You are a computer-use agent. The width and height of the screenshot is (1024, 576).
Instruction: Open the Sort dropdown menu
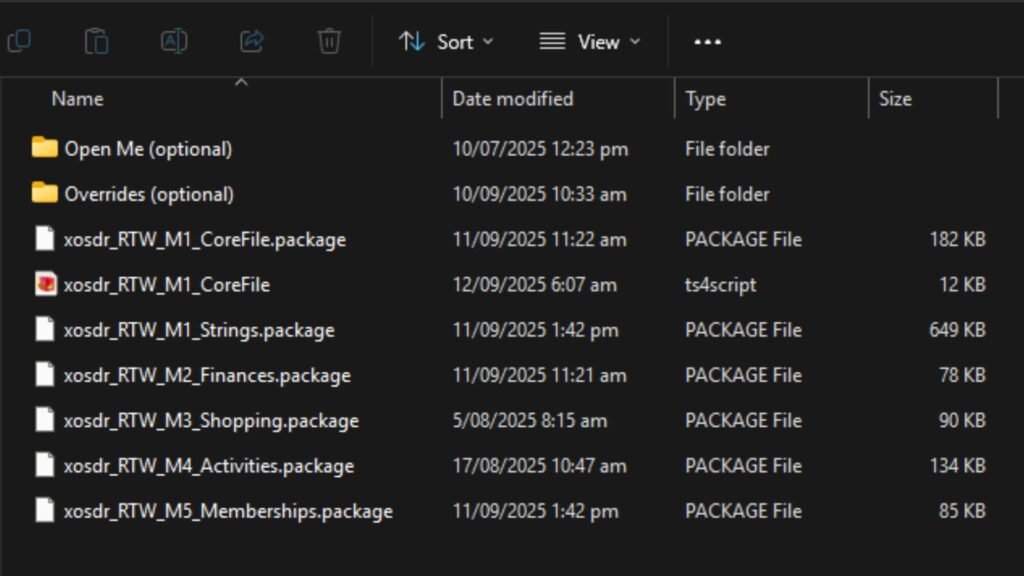[445, 42]
